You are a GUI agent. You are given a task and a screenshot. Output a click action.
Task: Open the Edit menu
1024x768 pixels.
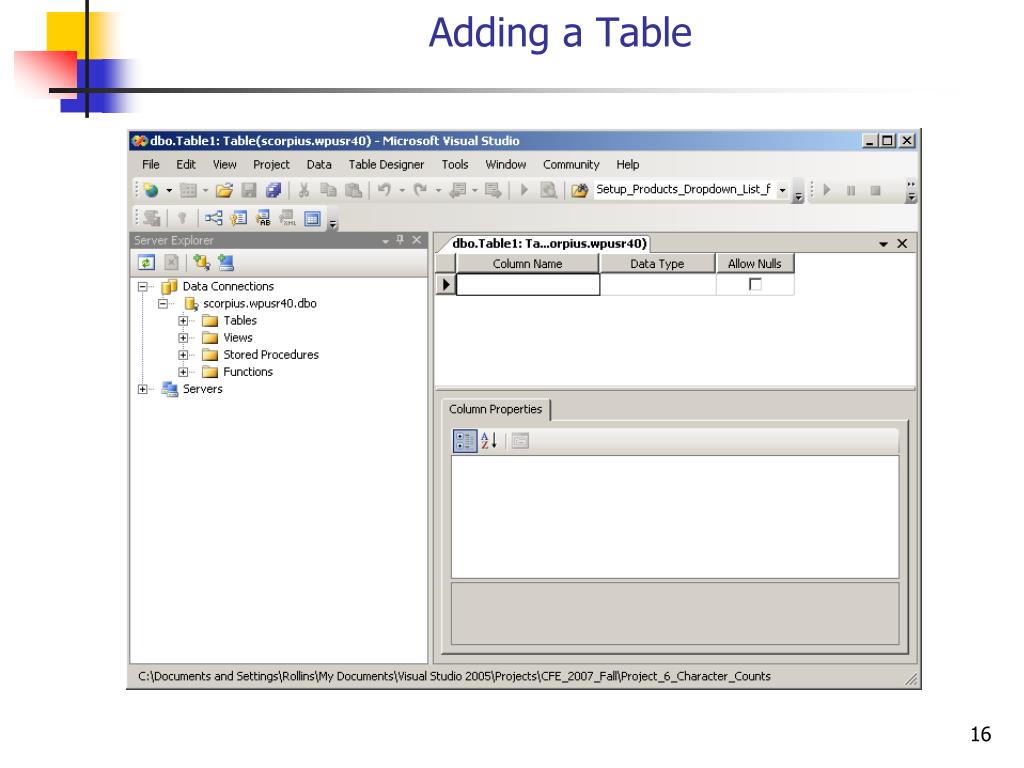click(x=186, y=165)
